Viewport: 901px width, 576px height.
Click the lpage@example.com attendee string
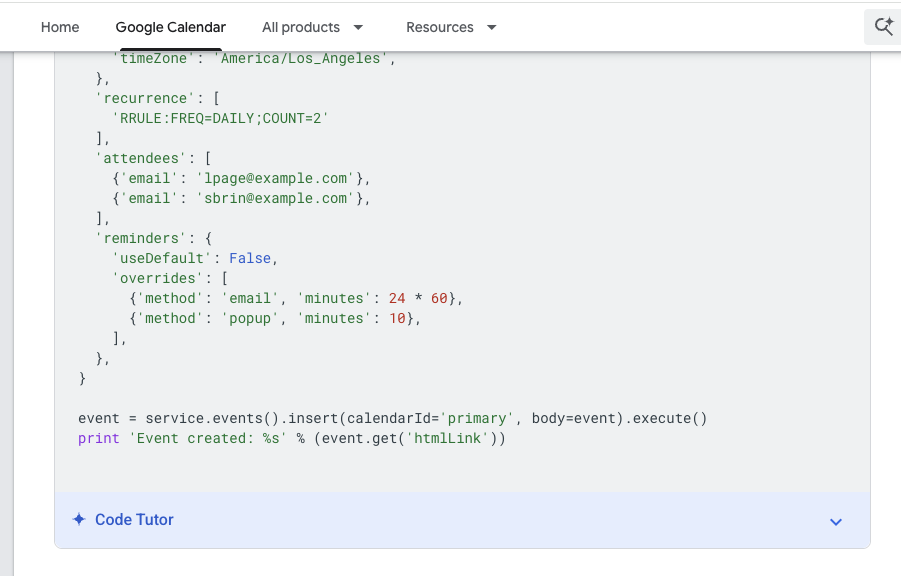click(x=276, y=178)
